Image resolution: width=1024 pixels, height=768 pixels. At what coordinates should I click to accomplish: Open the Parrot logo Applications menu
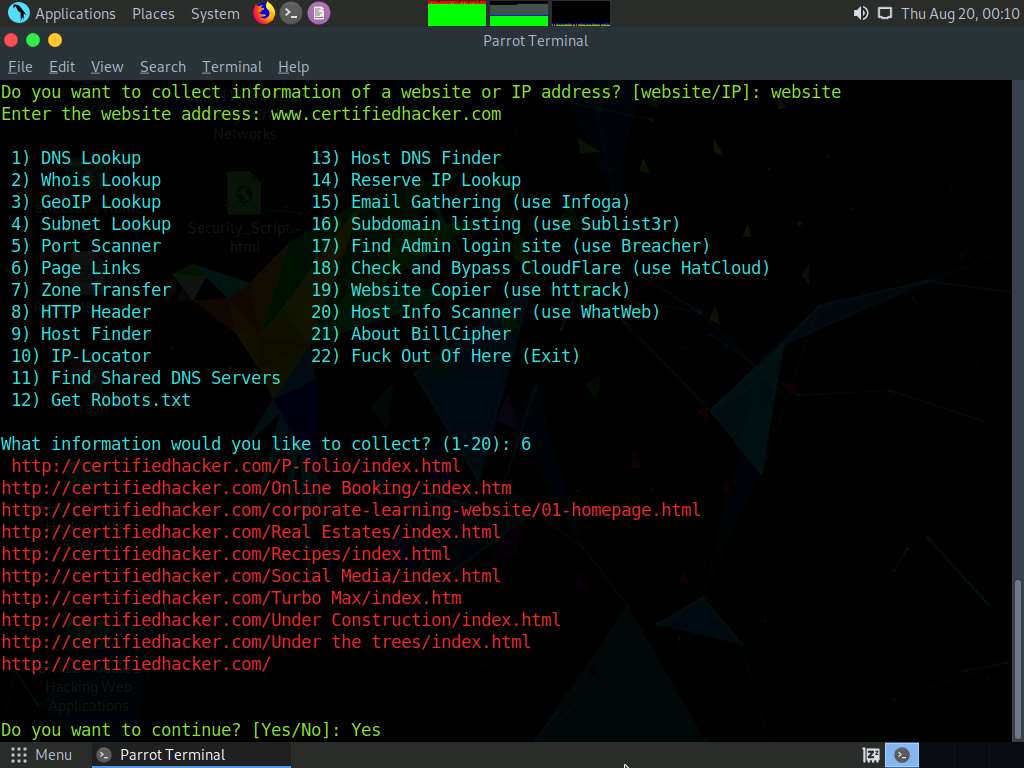click(19, 13)
